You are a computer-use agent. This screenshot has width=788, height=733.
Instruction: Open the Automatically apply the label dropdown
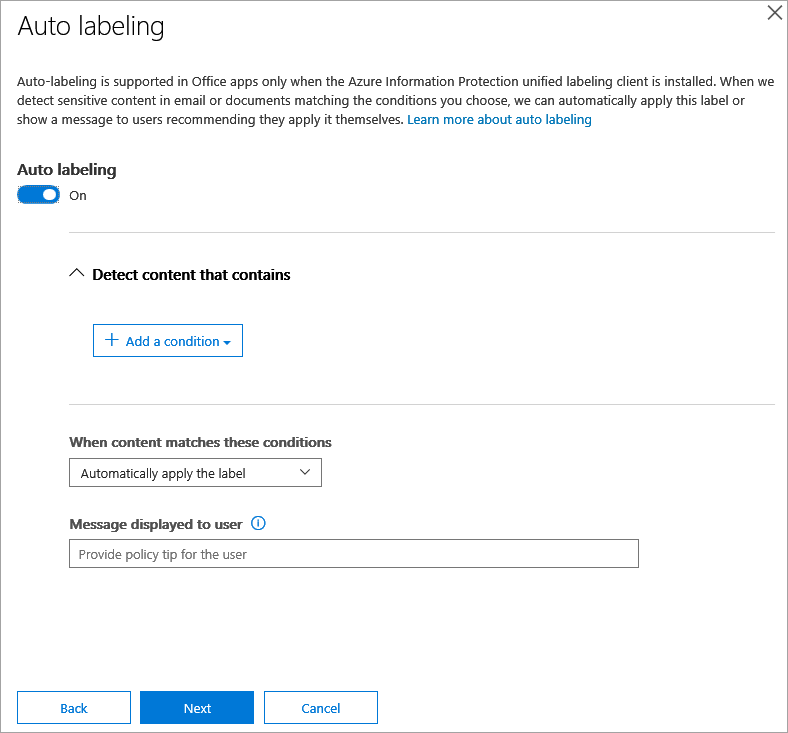pos(195,473)
